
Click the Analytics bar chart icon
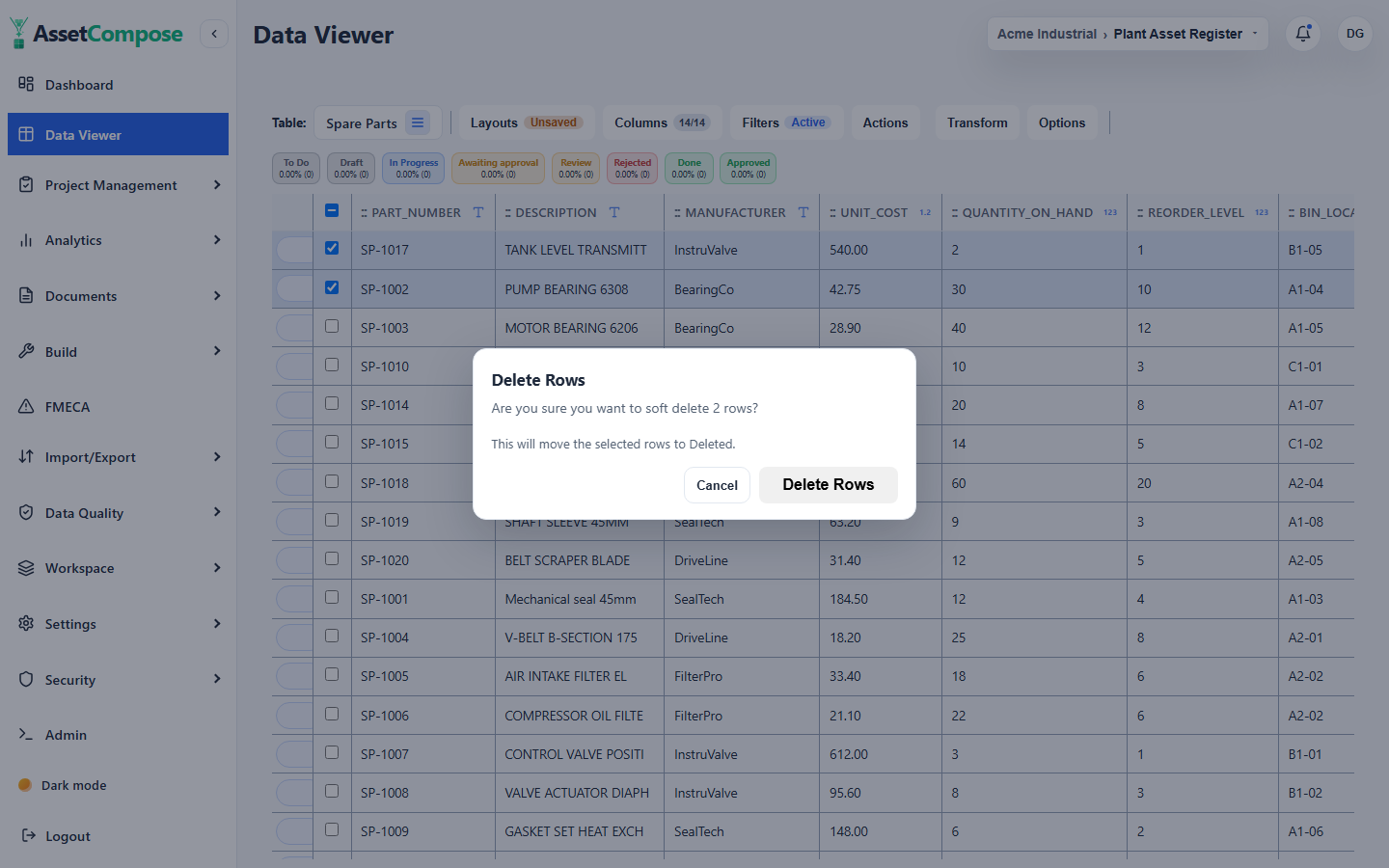click(x=26, y=239)
